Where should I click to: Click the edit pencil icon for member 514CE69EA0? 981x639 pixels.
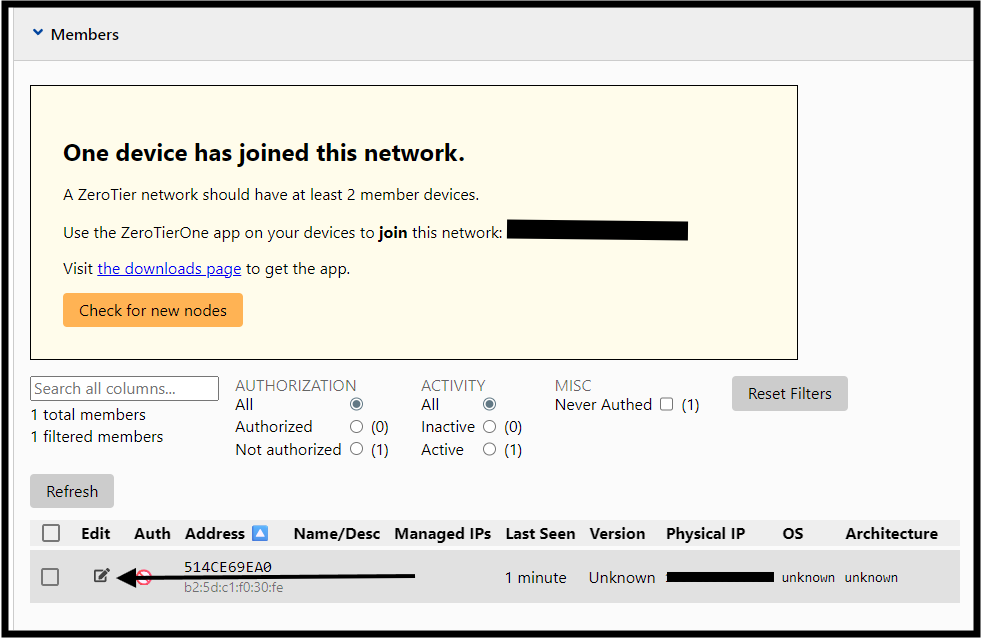(101, 576)
